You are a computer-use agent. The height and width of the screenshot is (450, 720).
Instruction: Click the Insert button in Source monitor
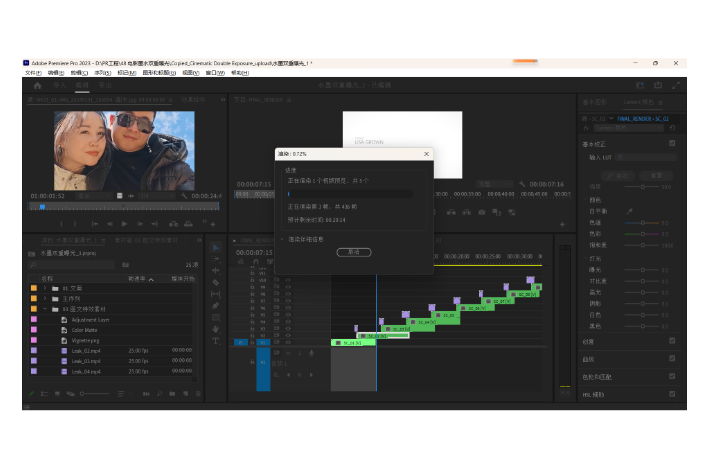pyautogui.click(x=173, y=224)
